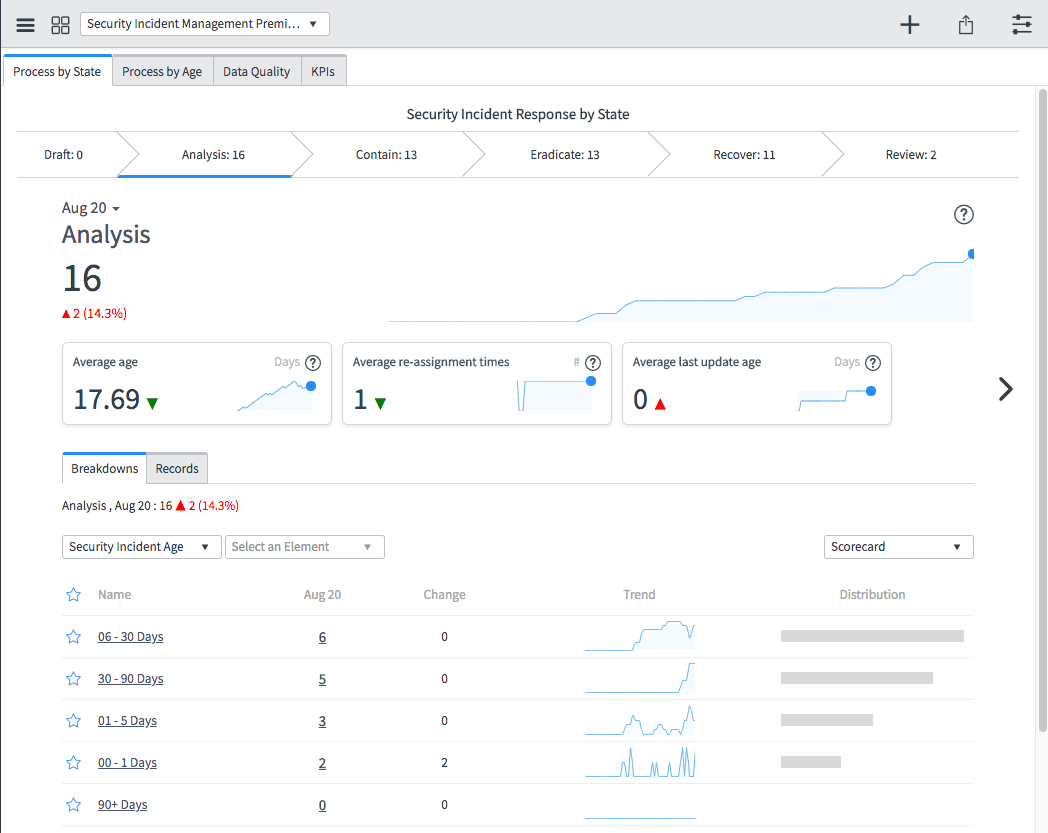
Task: Open the hamburger navigation menu
Action: (x=26, y=25)
